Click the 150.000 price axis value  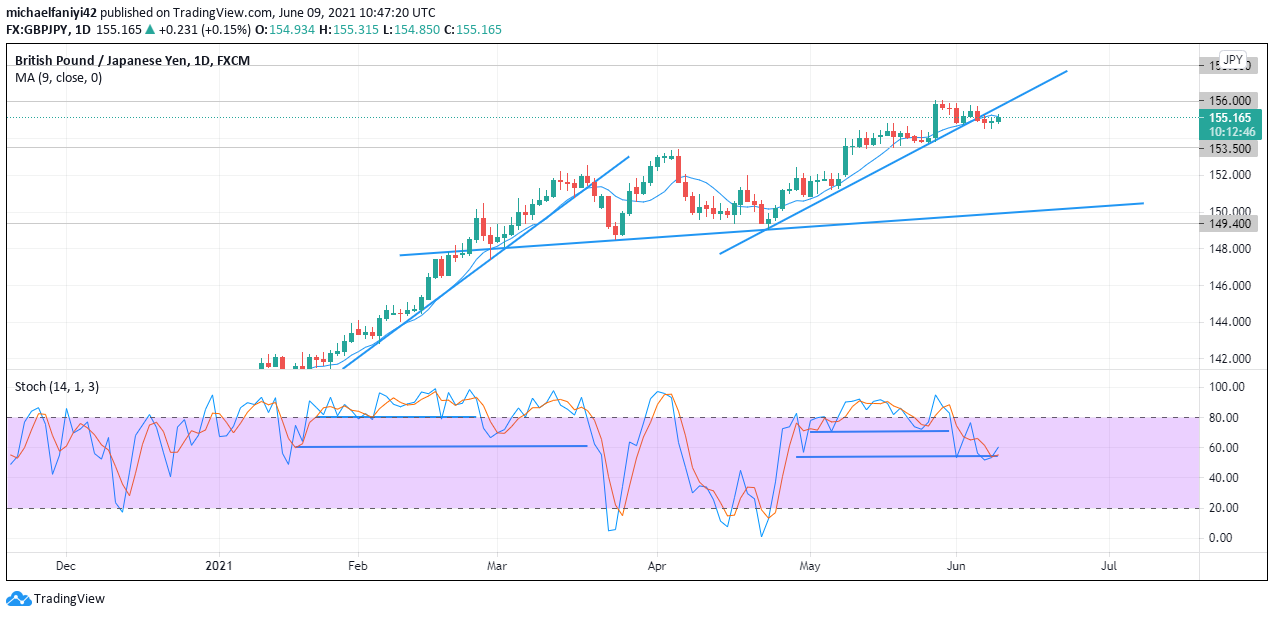pos(1229,212)
